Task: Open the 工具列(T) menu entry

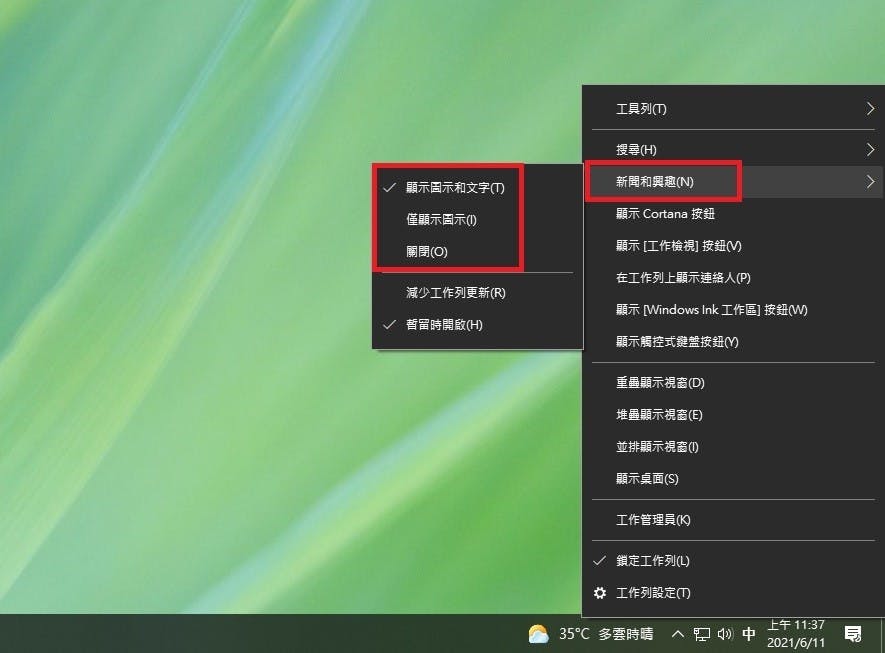Action: coord(733,109)
